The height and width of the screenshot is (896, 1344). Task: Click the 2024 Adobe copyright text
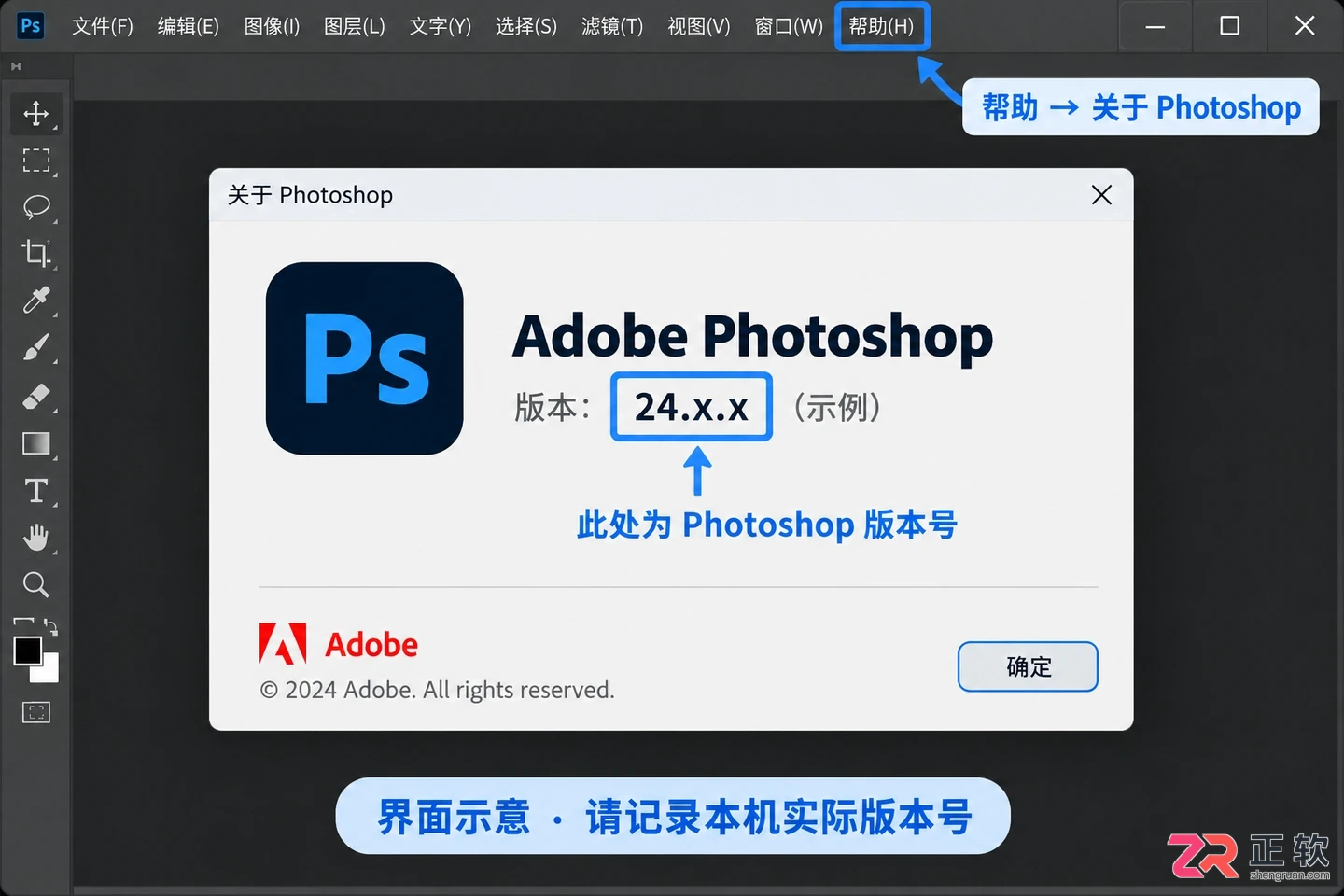point(437,690)
